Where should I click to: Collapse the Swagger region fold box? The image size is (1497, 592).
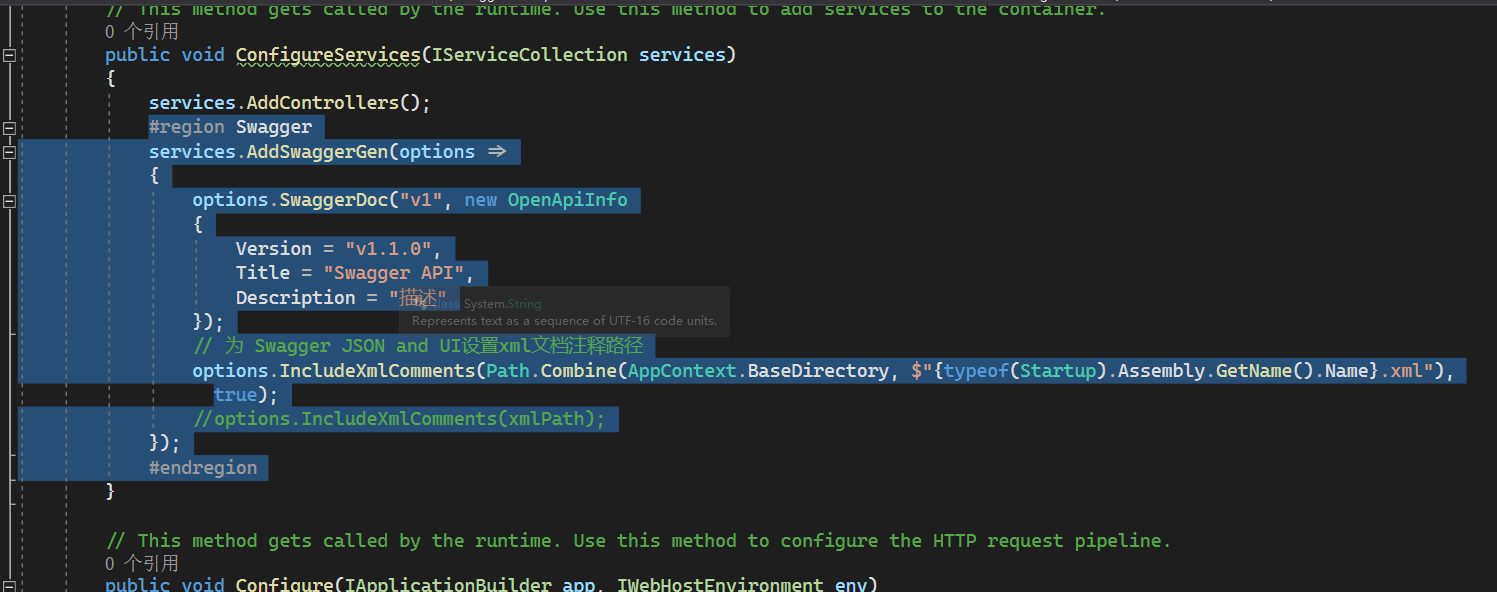pos(9,128)
